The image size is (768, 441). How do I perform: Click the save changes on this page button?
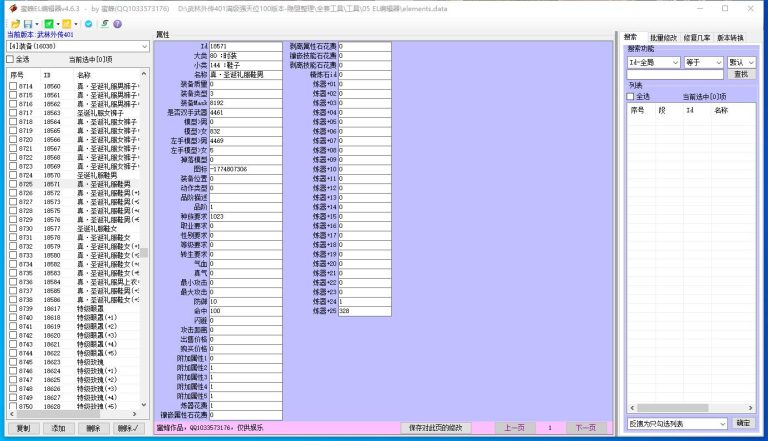[436, 428]
